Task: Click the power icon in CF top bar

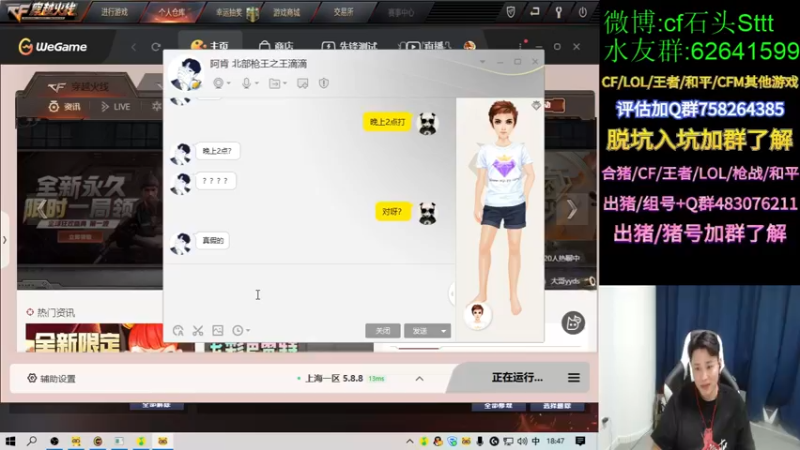Action: 583,12
